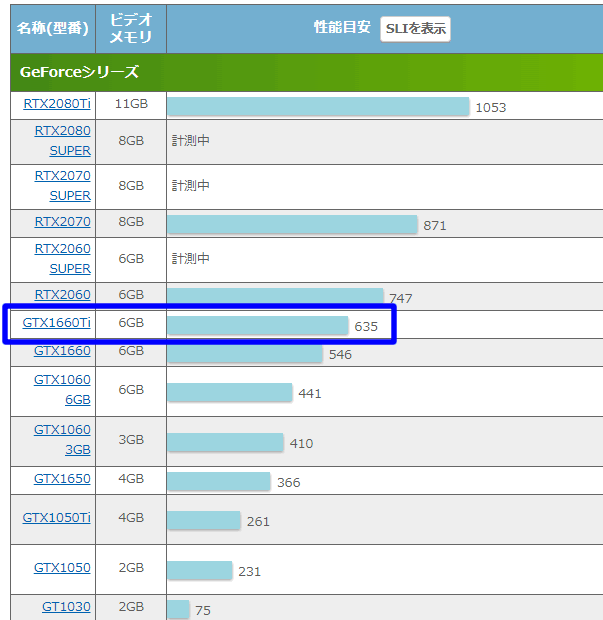Open the plain RTX2070 link
Viewport: 603px width, 620px height.
point(62,222)
